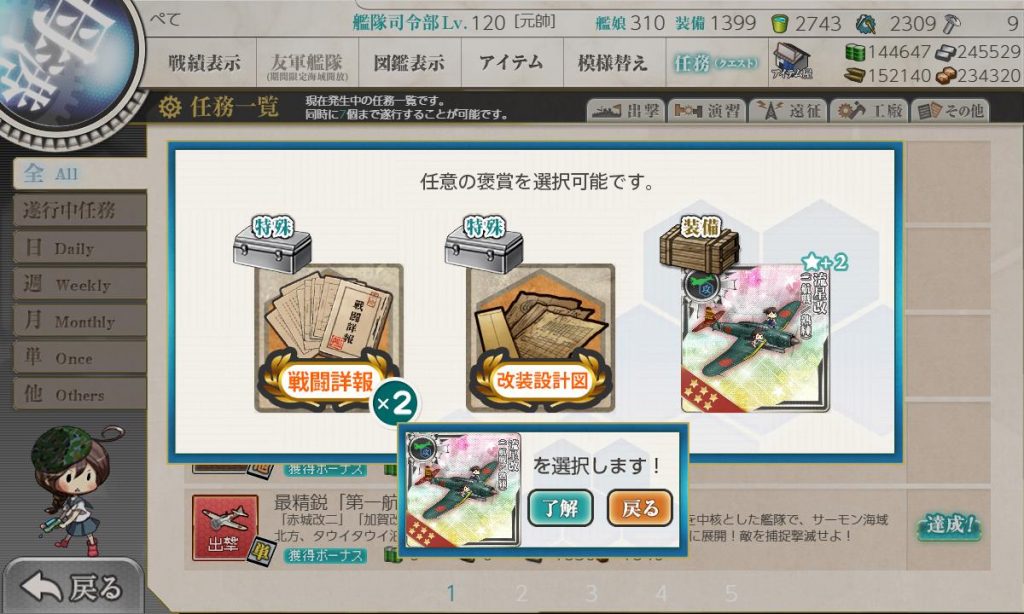Viewport: 1024px width, 614px height.
Task: Go back using bottom-left 戻る arrow
Action: [72, 587]
